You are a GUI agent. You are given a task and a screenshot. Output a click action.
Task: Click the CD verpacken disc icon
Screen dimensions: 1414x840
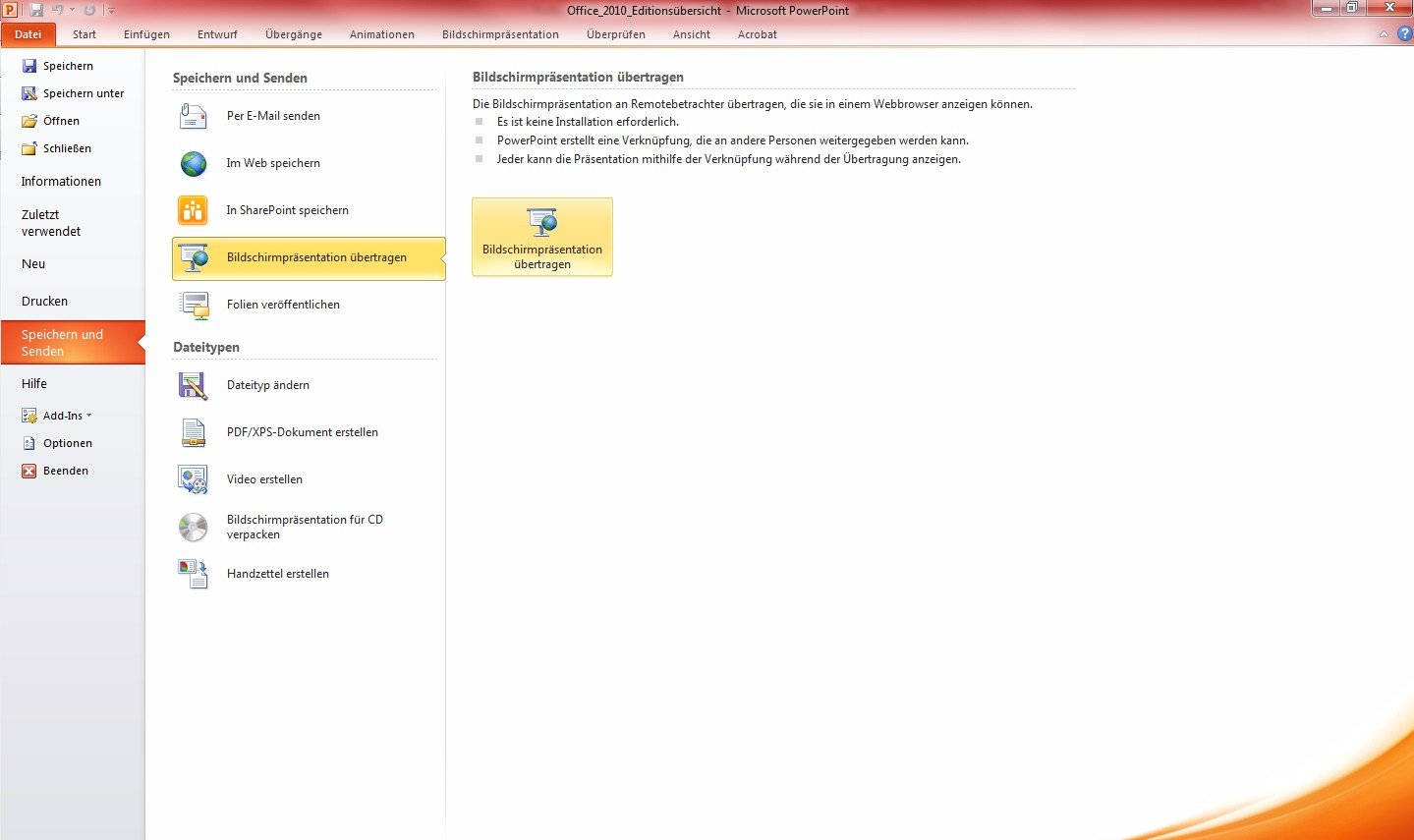point(194,527)
